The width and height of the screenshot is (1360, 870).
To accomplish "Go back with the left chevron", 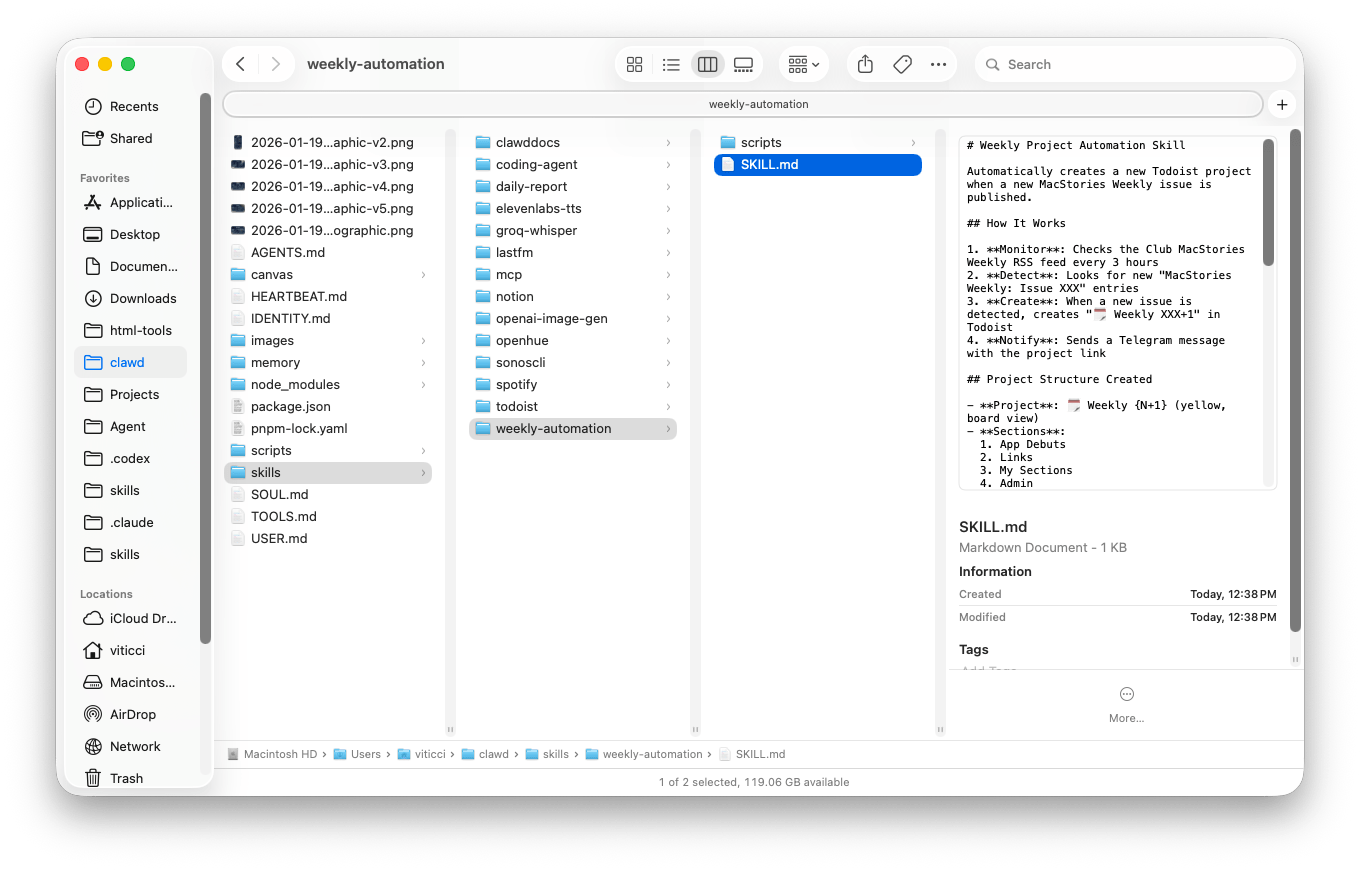I will 241,64.
